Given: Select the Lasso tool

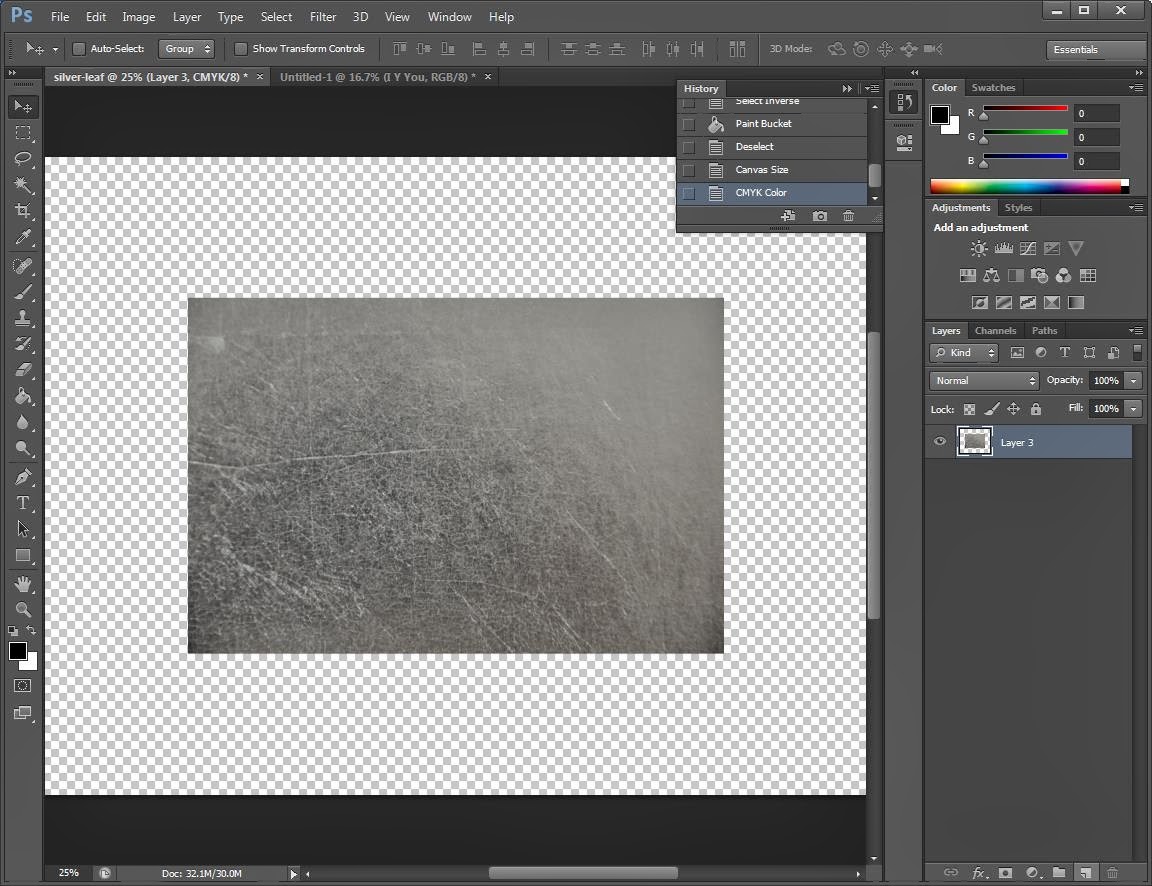Looking at the screenshot, I should point(23,159).
